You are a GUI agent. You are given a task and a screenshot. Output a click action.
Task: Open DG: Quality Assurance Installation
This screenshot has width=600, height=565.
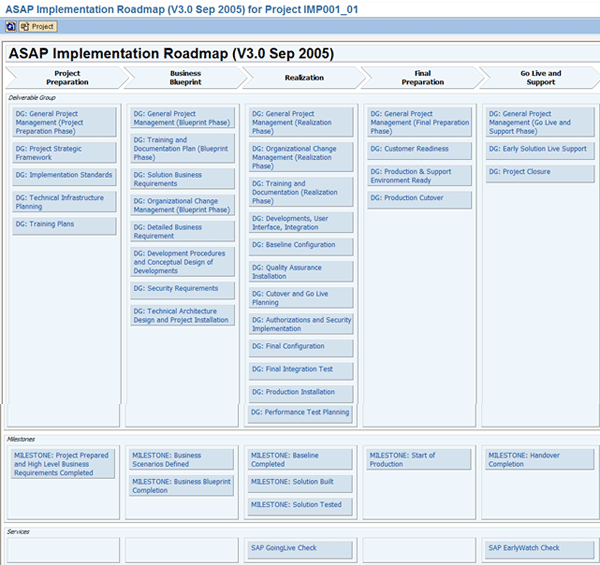(x=301, y=272)
